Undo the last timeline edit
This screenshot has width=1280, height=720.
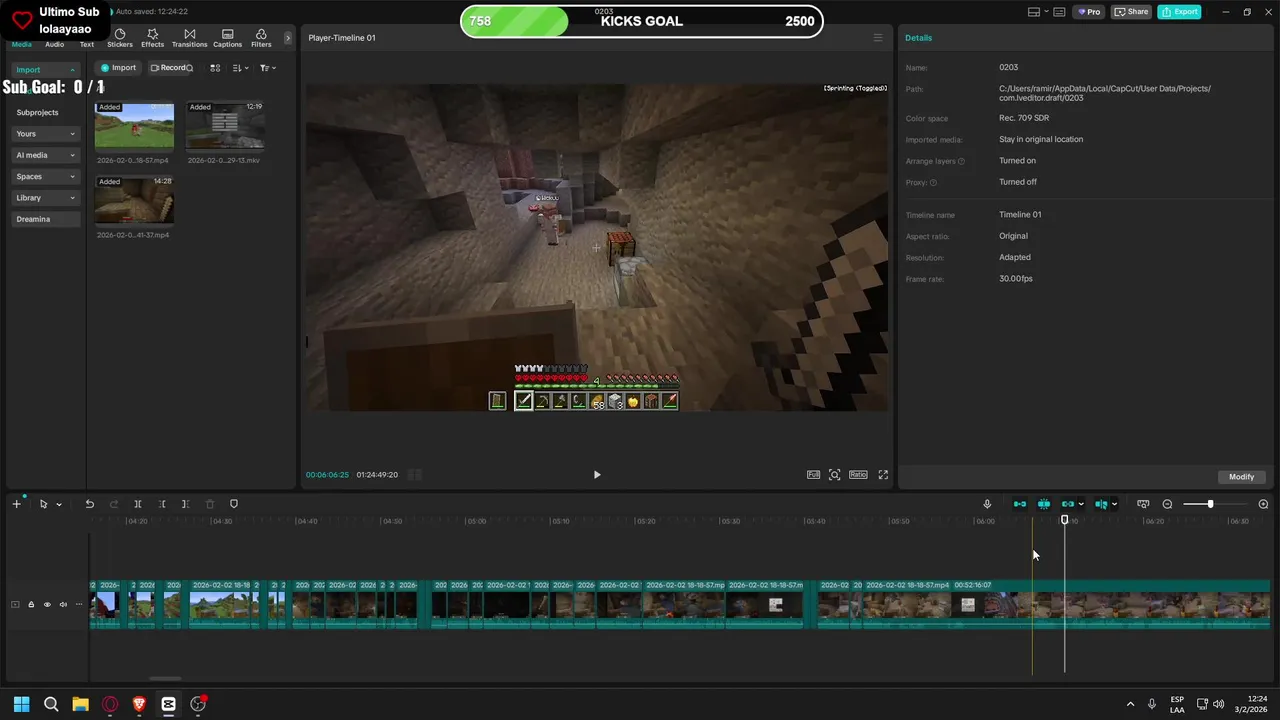[89, 504]
